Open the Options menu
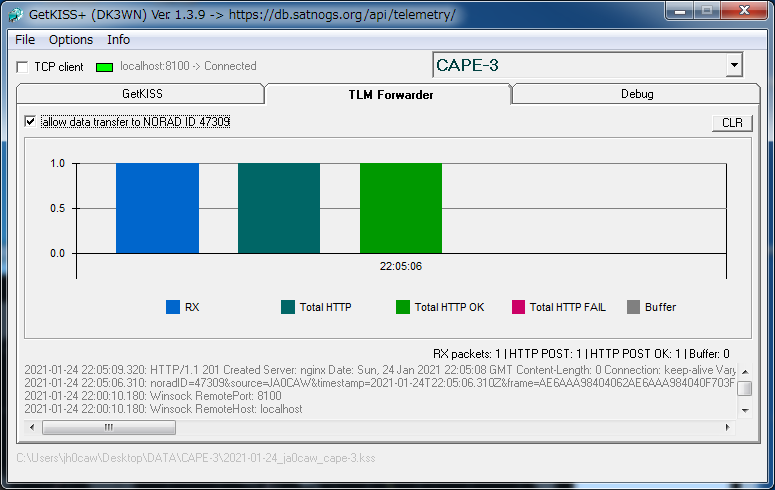 pos(71,40)
